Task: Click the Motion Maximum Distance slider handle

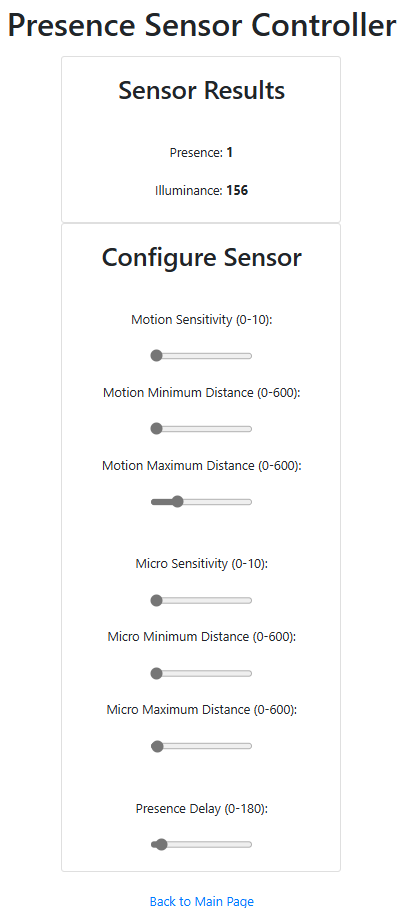Action: (x=178, y=501)
